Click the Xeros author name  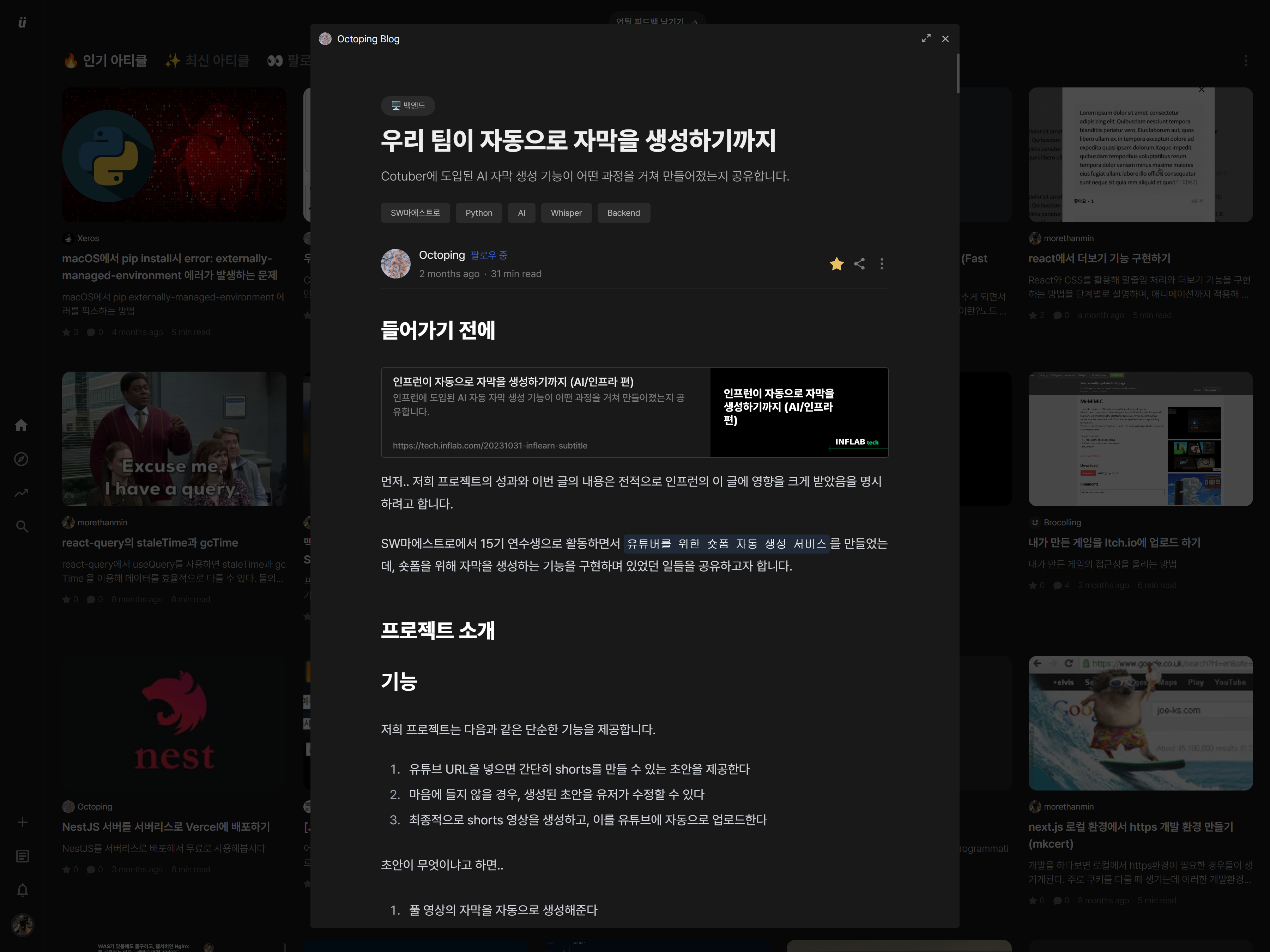(88, 238)
